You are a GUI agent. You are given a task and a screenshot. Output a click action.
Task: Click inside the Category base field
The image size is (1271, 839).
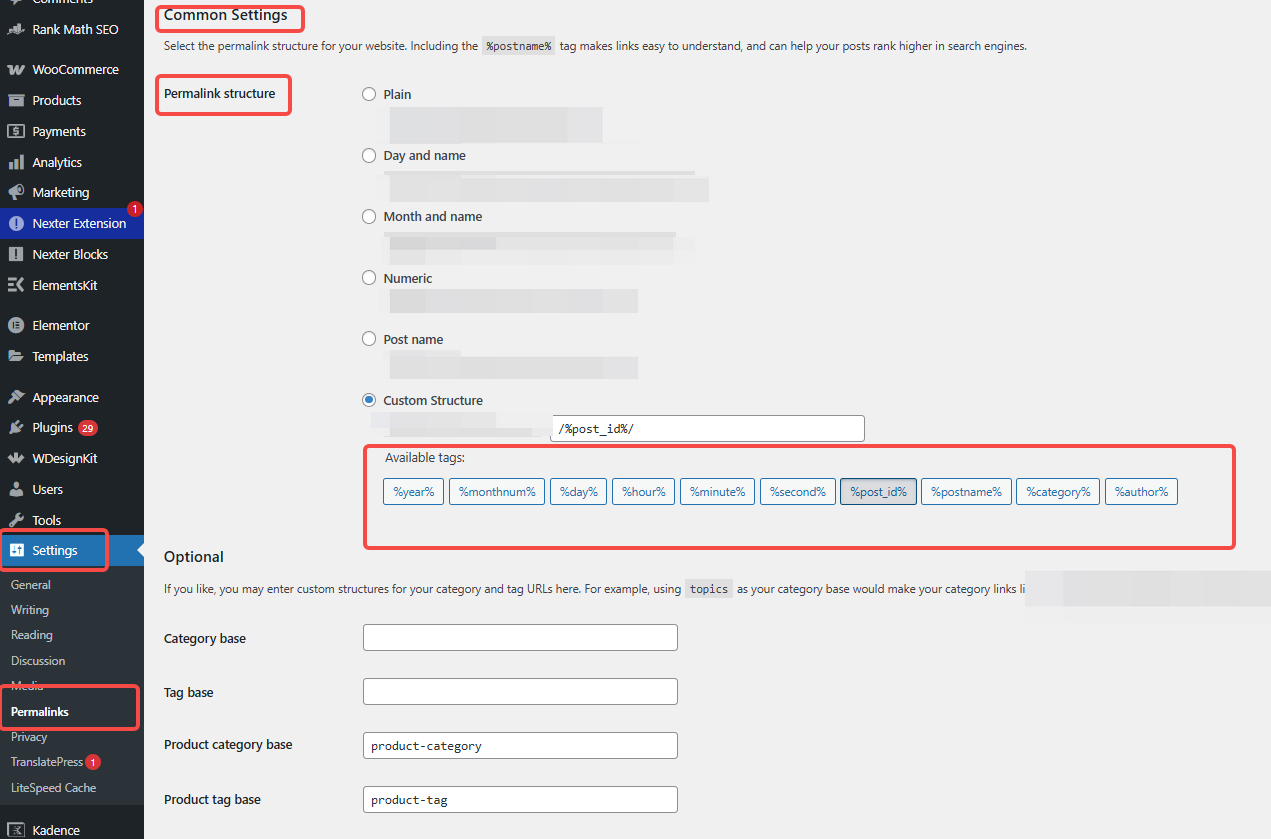point(519,637)
